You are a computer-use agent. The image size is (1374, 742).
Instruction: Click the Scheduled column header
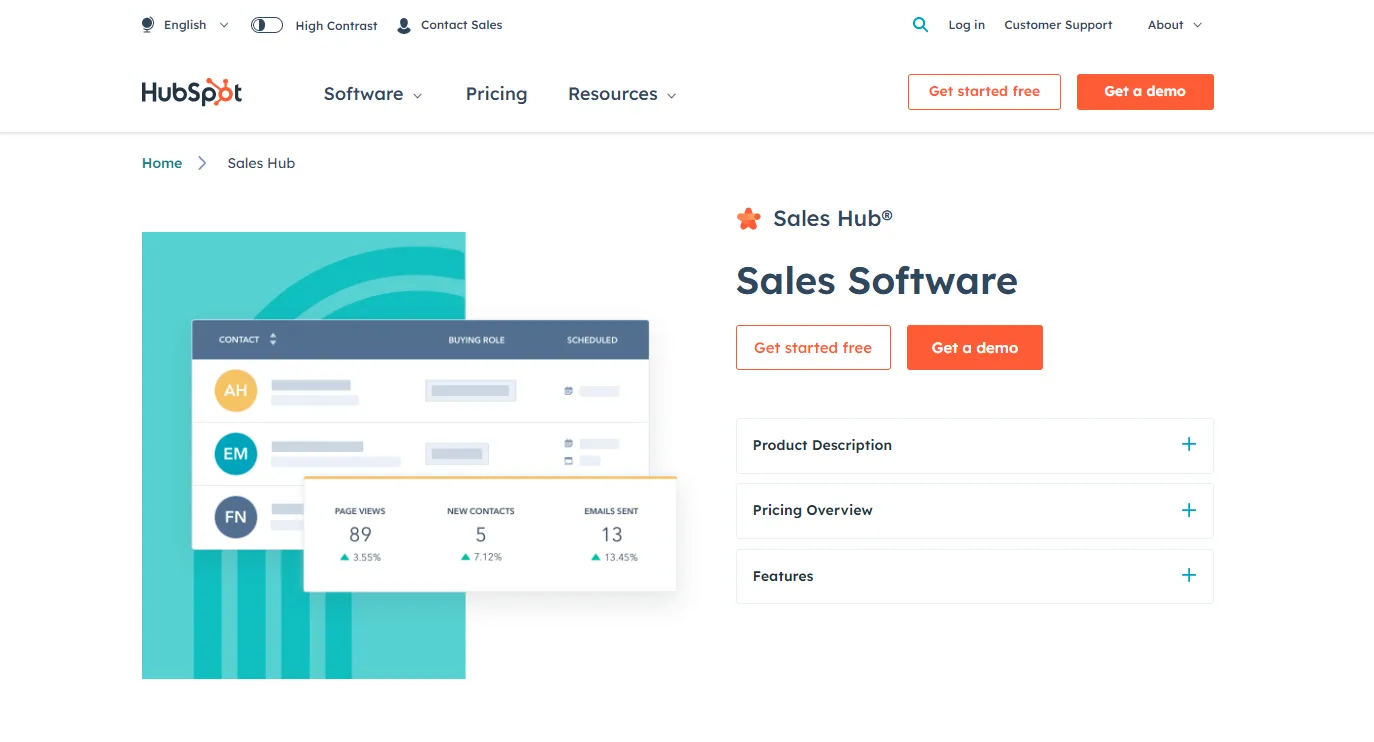click(x=592, y=340)
